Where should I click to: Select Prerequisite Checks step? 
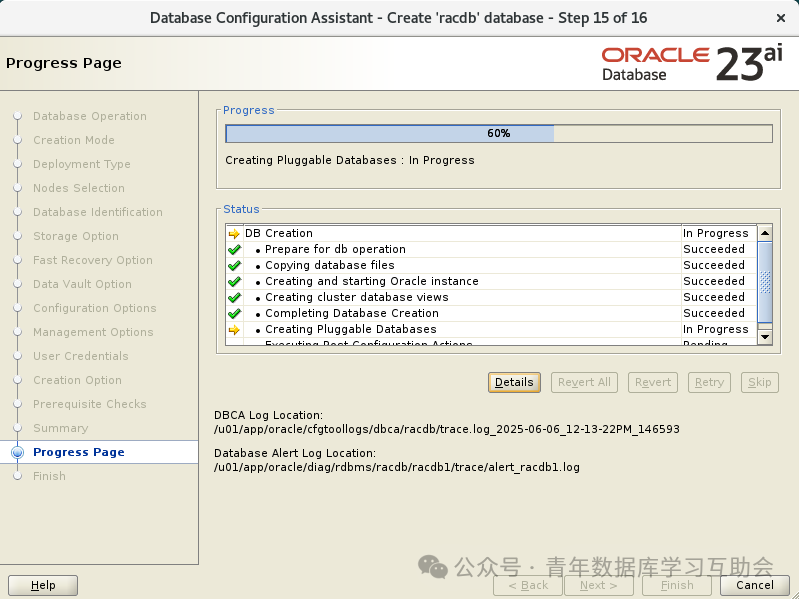point(90,404)
